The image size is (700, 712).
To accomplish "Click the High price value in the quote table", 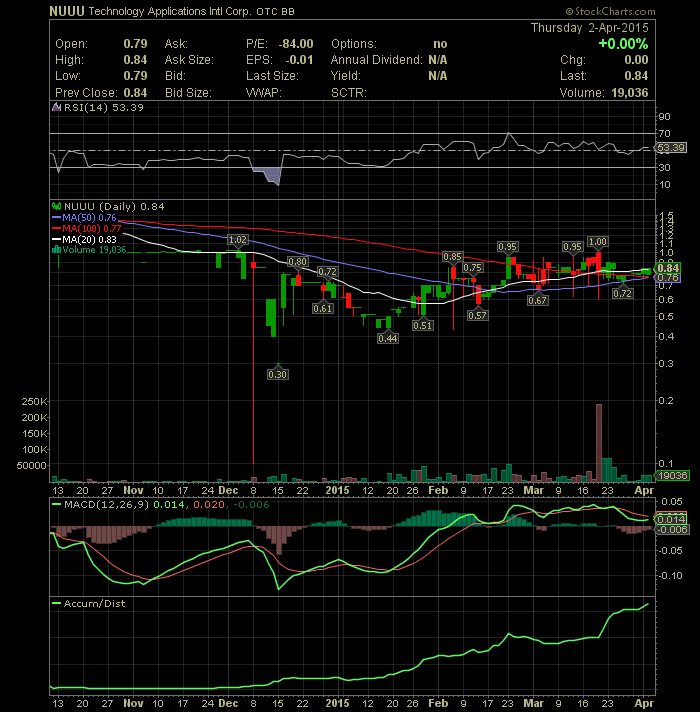I will tap(135, 60).
